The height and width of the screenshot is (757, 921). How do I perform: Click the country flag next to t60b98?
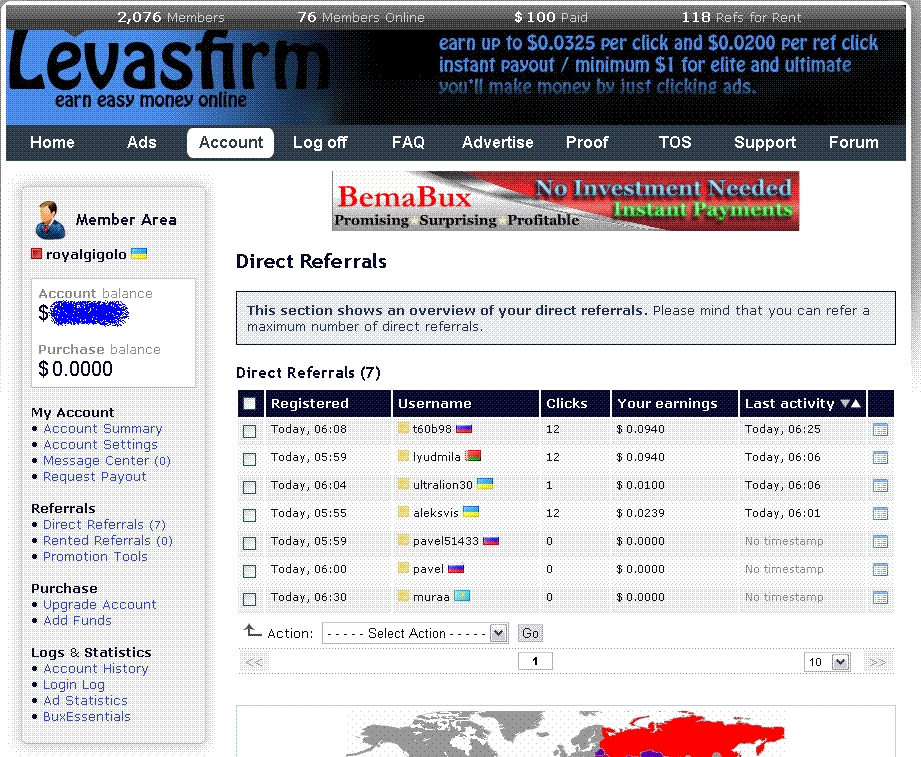coord(464,429)
